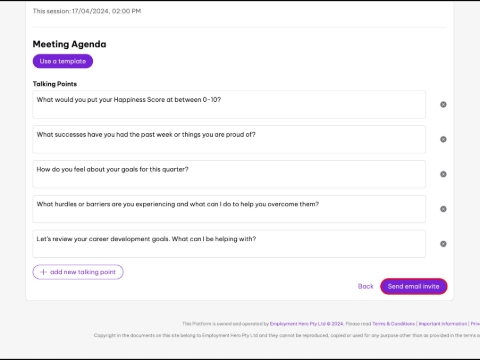
Task: Click the Use a template button
Action: 63,61
